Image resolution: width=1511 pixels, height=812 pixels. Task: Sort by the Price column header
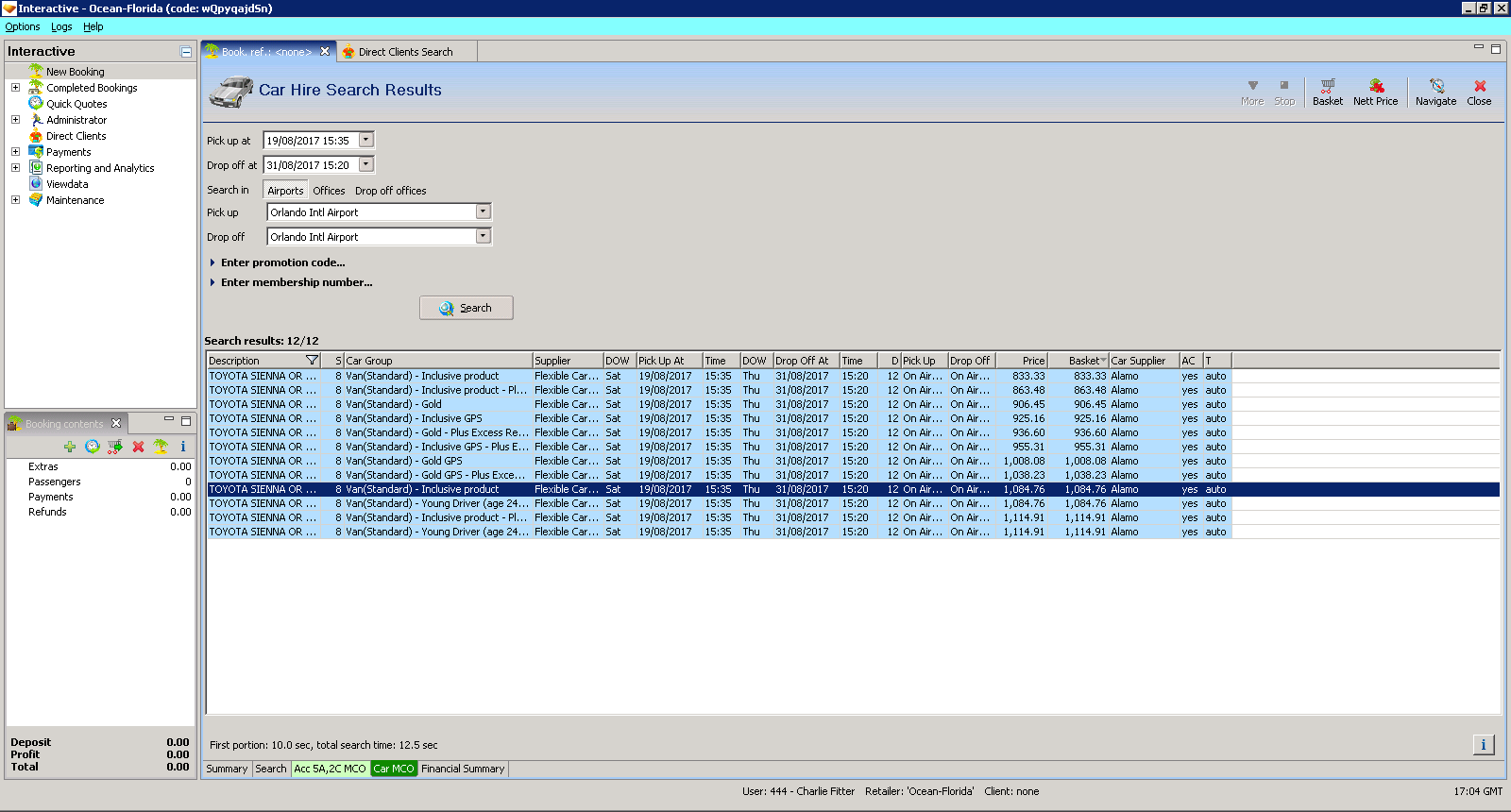coord(1020,361)
